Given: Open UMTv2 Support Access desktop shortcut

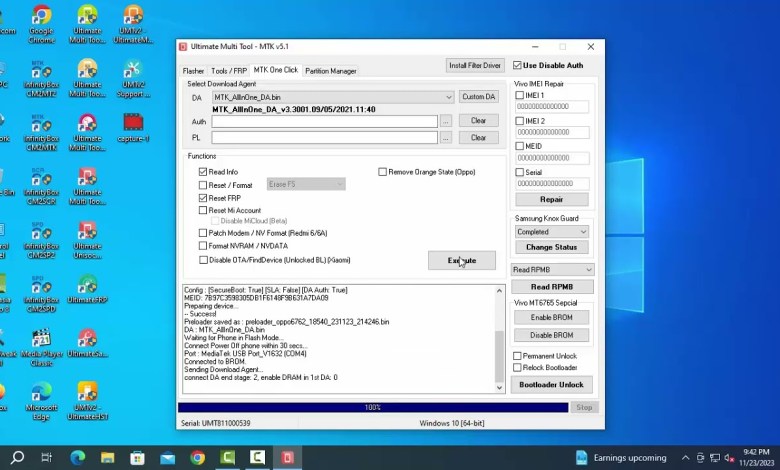Looking at the screenshot, I should [132, 75].
